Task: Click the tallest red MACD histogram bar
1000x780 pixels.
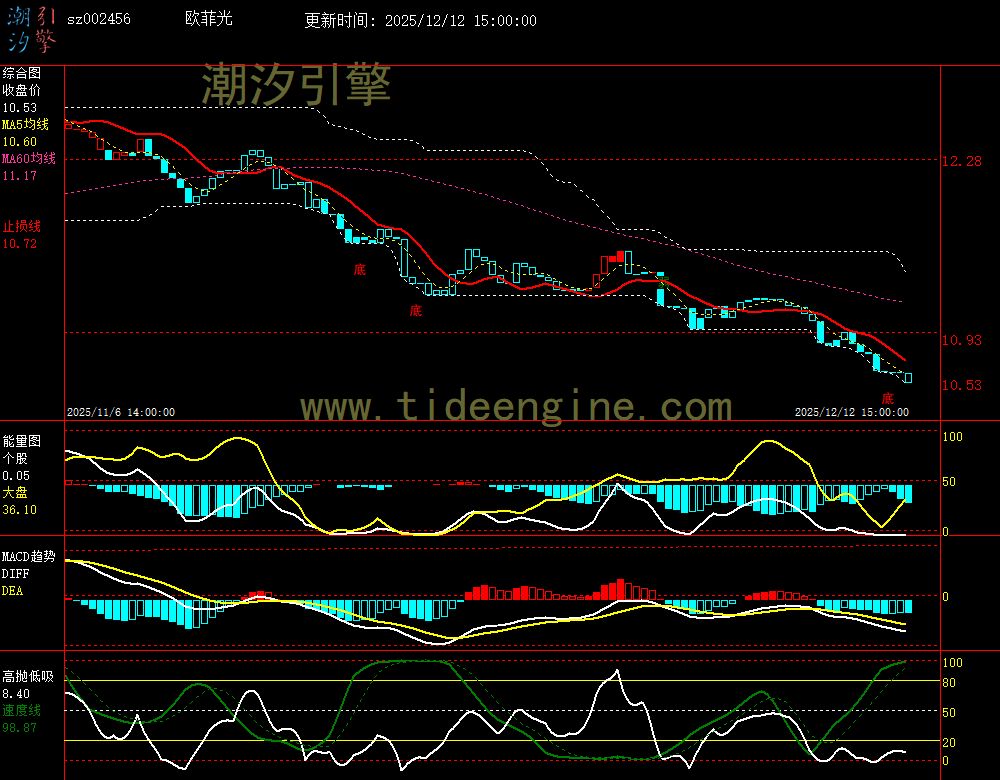Action: pyautogui.click(x=621, y=588)
